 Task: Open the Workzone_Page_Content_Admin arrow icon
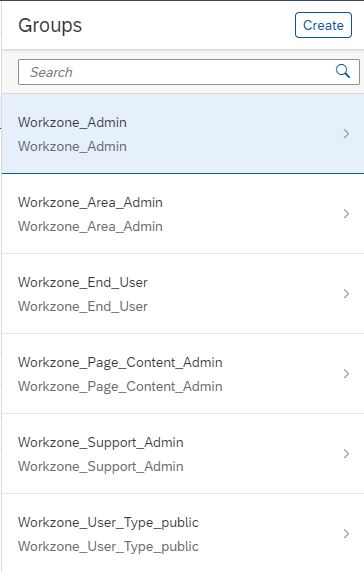tap(346, 374)
